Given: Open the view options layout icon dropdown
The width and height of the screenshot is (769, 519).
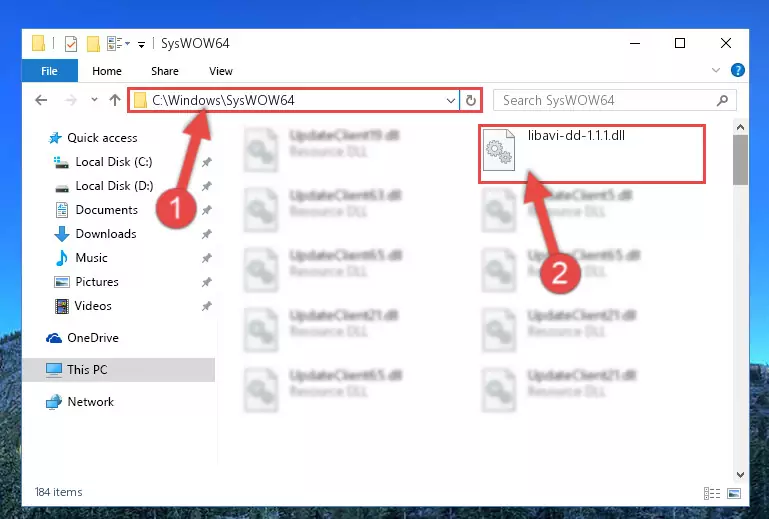Looking at the screenshot, I should pos(118,44).
